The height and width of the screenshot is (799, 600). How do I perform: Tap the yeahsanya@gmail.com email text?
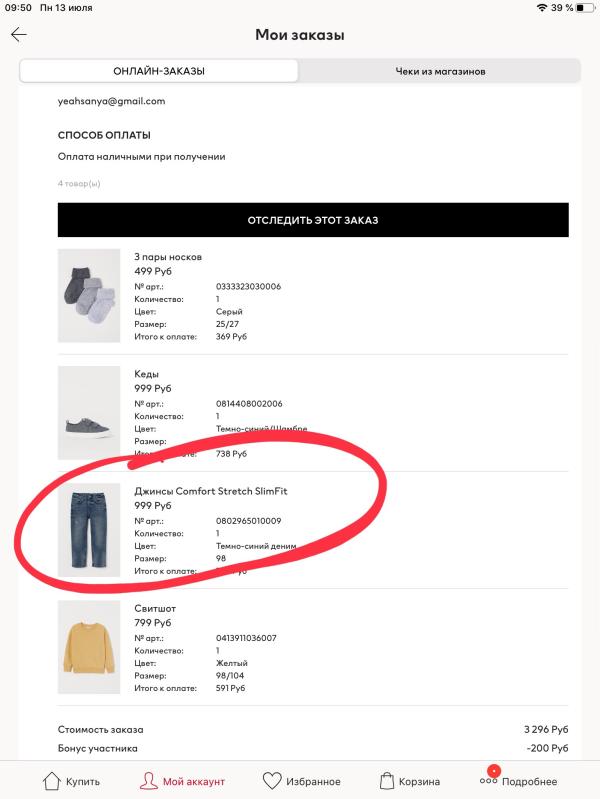click(x=112, y=101)
